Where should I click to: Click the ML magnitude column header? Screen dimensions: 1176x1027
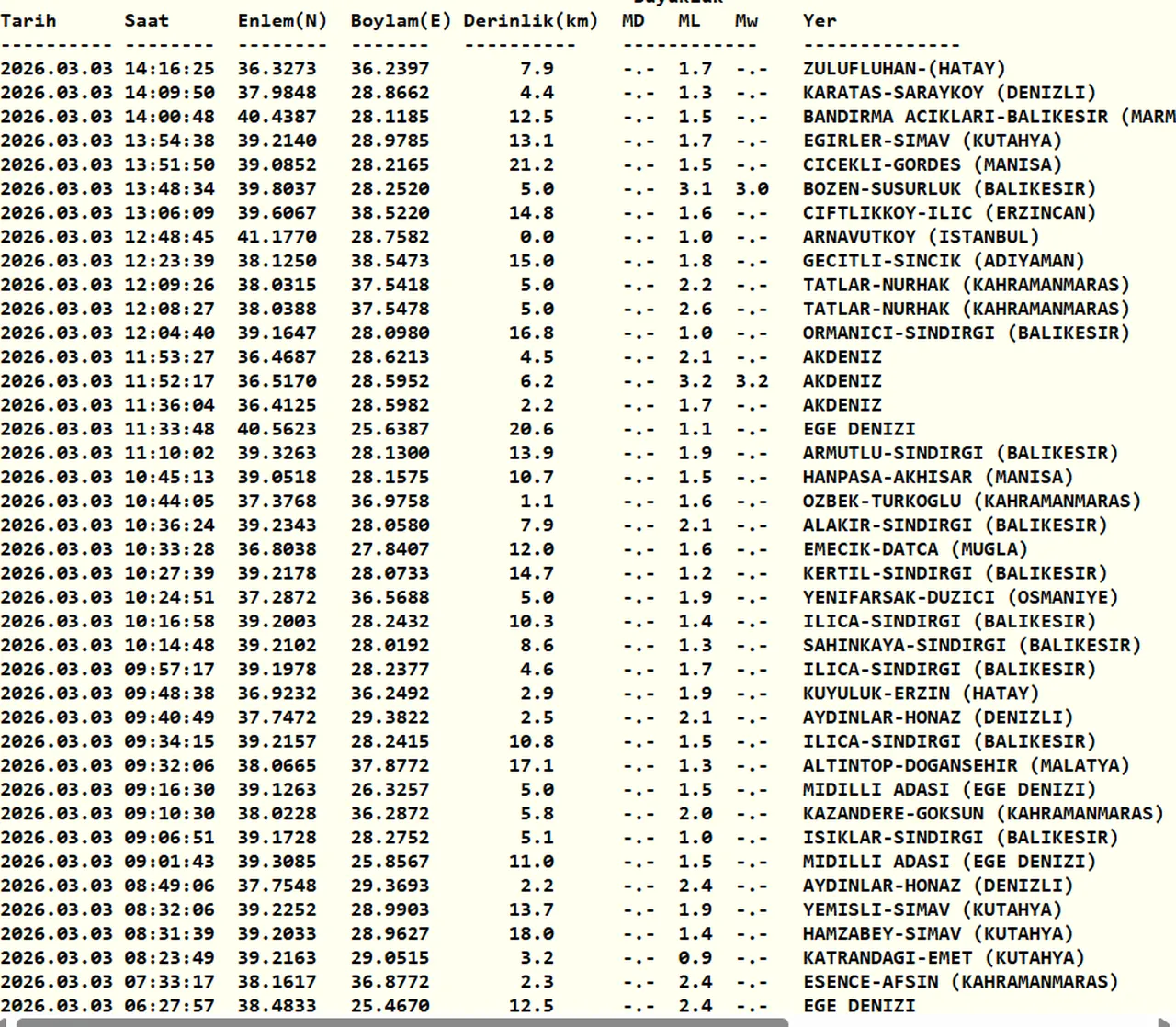(689, 20)
